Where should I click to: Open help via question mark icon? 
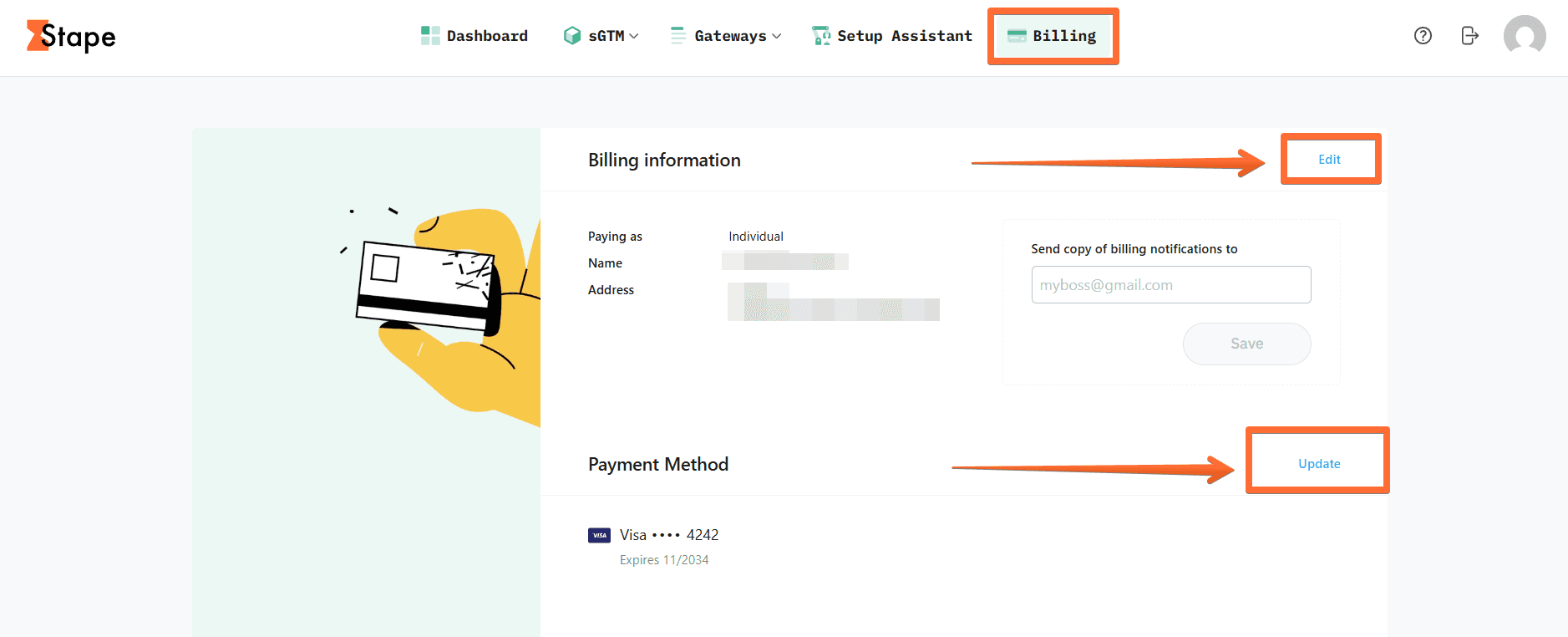[x=1423, y=35]
